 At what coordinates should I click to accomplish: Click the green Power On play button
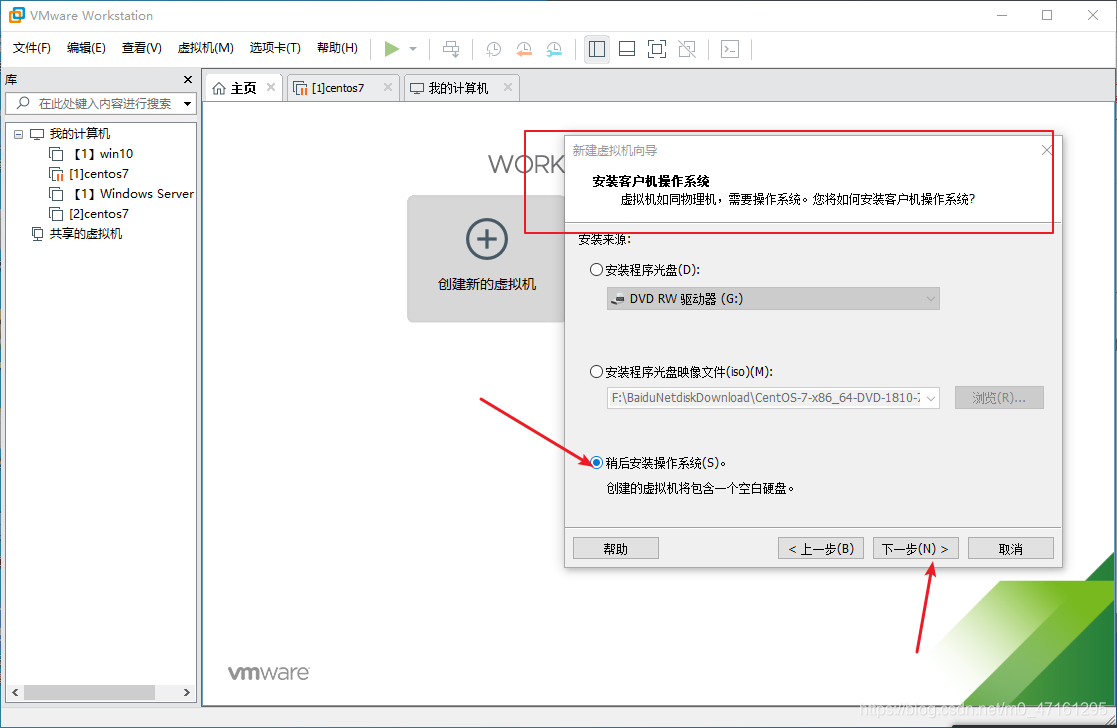coord(391,48)
